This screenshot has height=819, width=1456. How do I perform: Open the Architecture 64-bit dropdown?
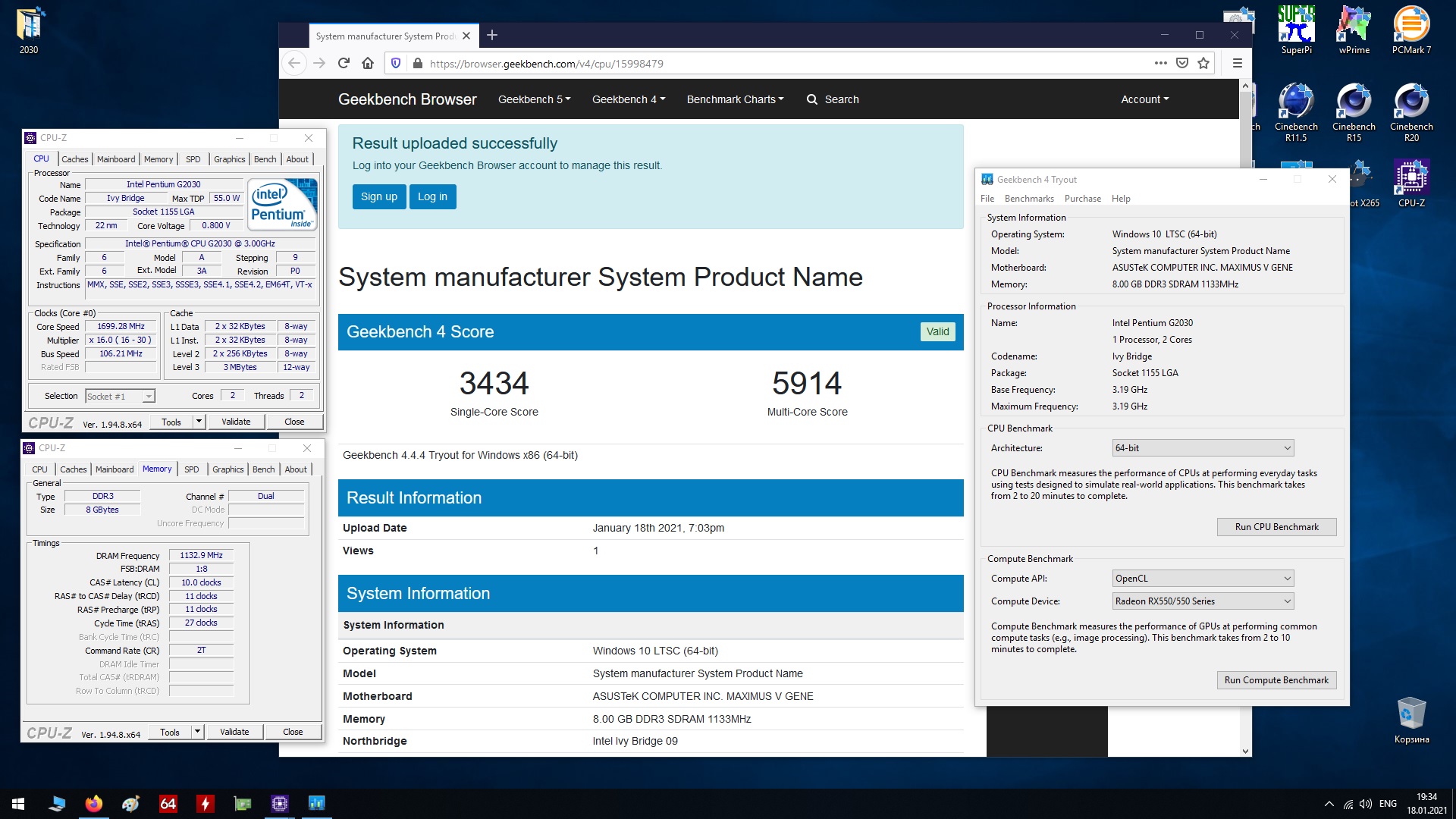point(1203,448)
